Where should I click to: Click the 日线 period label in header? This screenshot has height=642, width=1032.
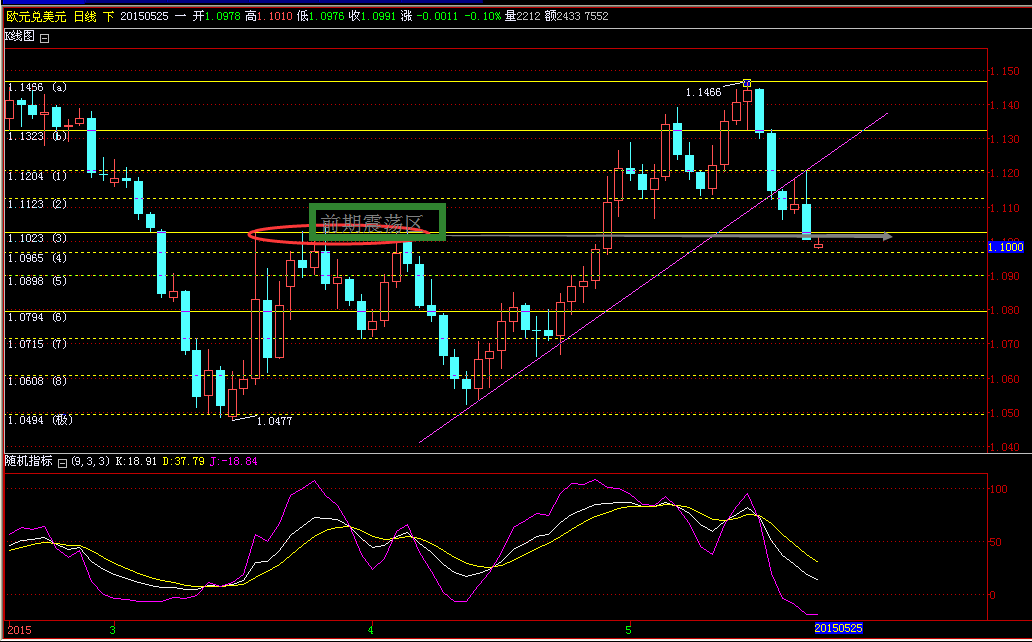[x=85, y=16]
